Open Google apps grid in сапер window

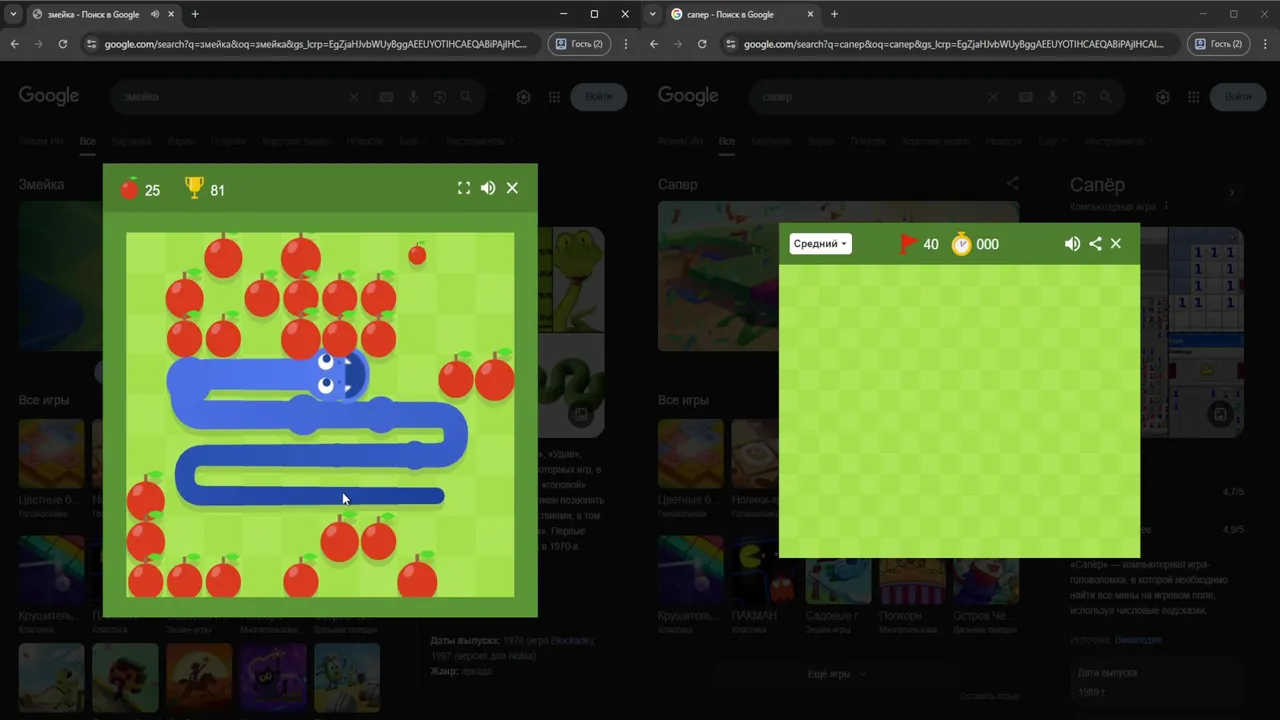(x=1193, y=97)
